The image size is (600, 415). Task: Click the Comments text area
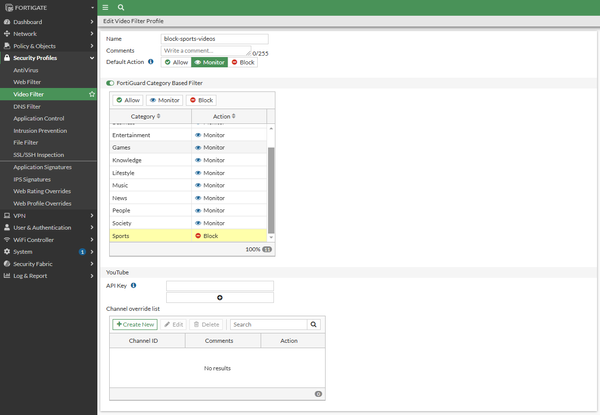(x=206, y=51)
